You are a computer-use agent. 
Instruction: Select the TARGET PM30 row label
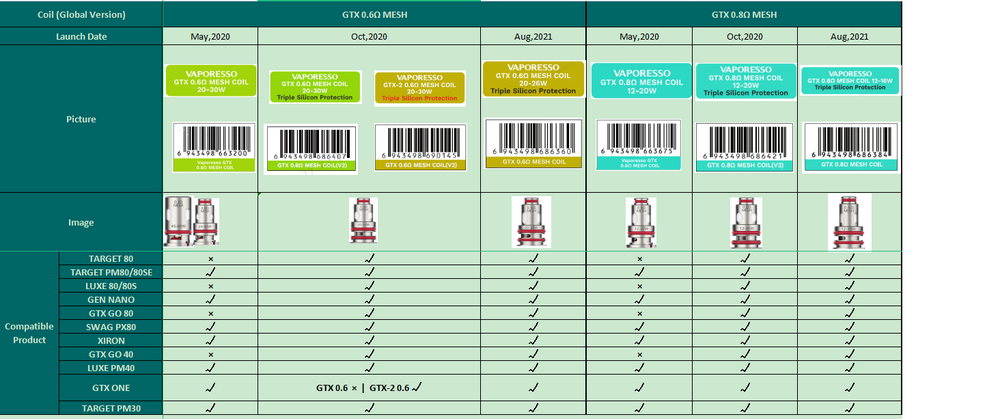[111, 409]
